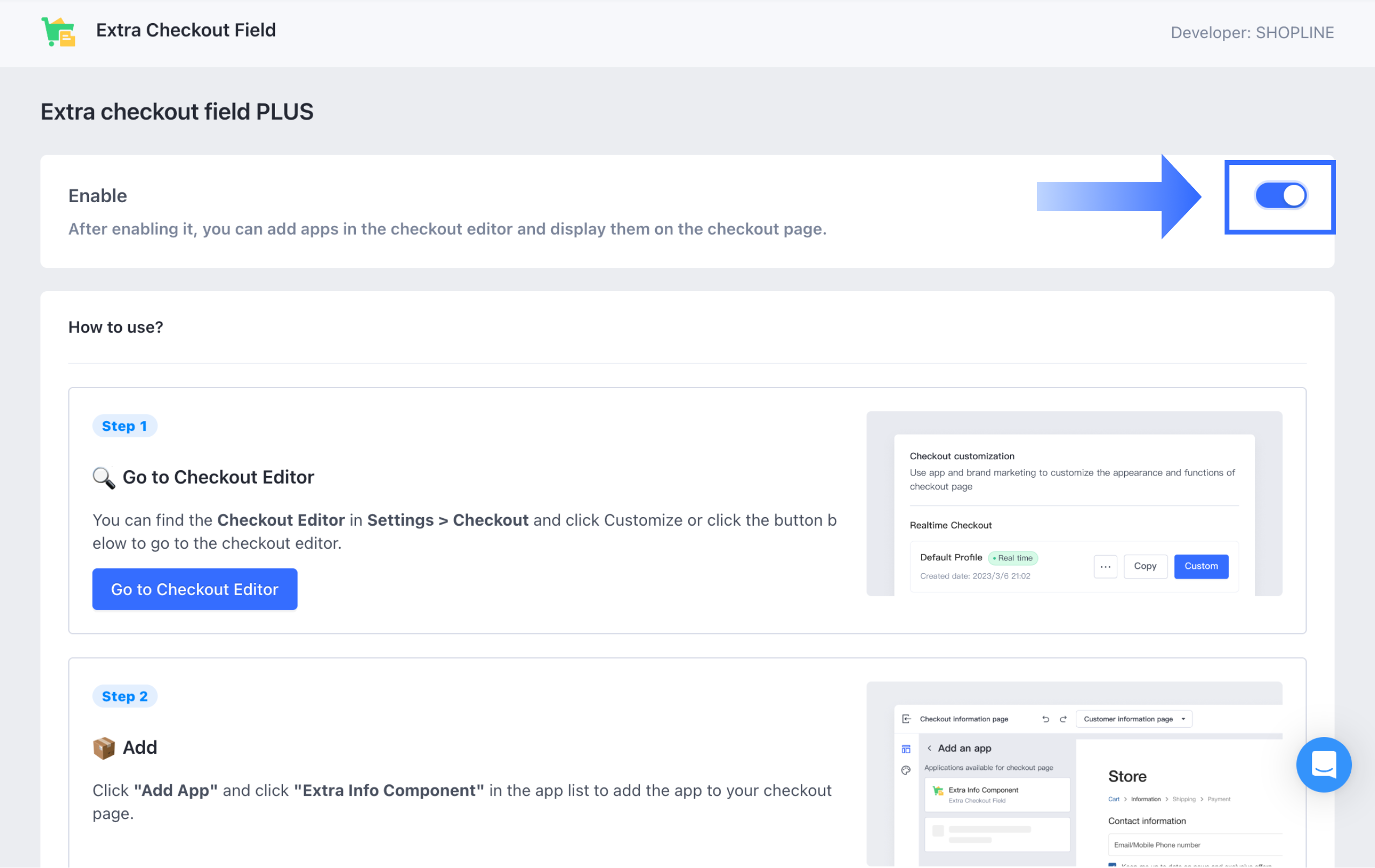Click the undo arrow in Step 2 preview
The width and height of the screenshot is (1375, 868).
[x=1046, y=719]
